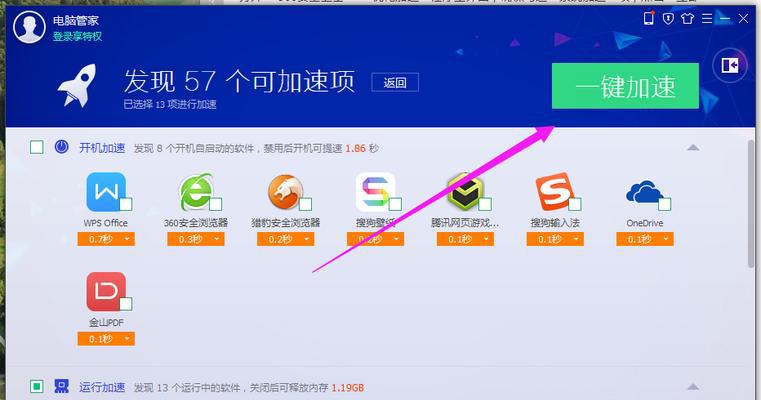Check the OneDrive item checkbox

664,204
